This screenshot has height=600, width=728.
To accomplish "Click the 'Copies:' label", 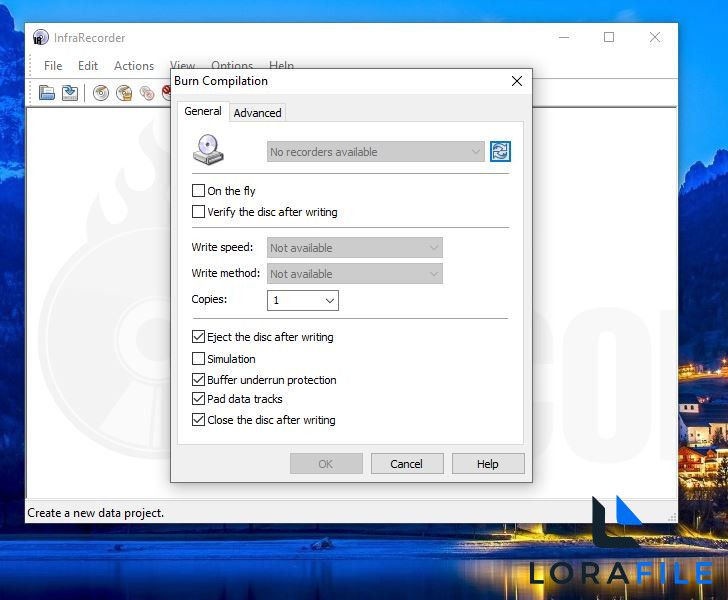I will 209,299.
